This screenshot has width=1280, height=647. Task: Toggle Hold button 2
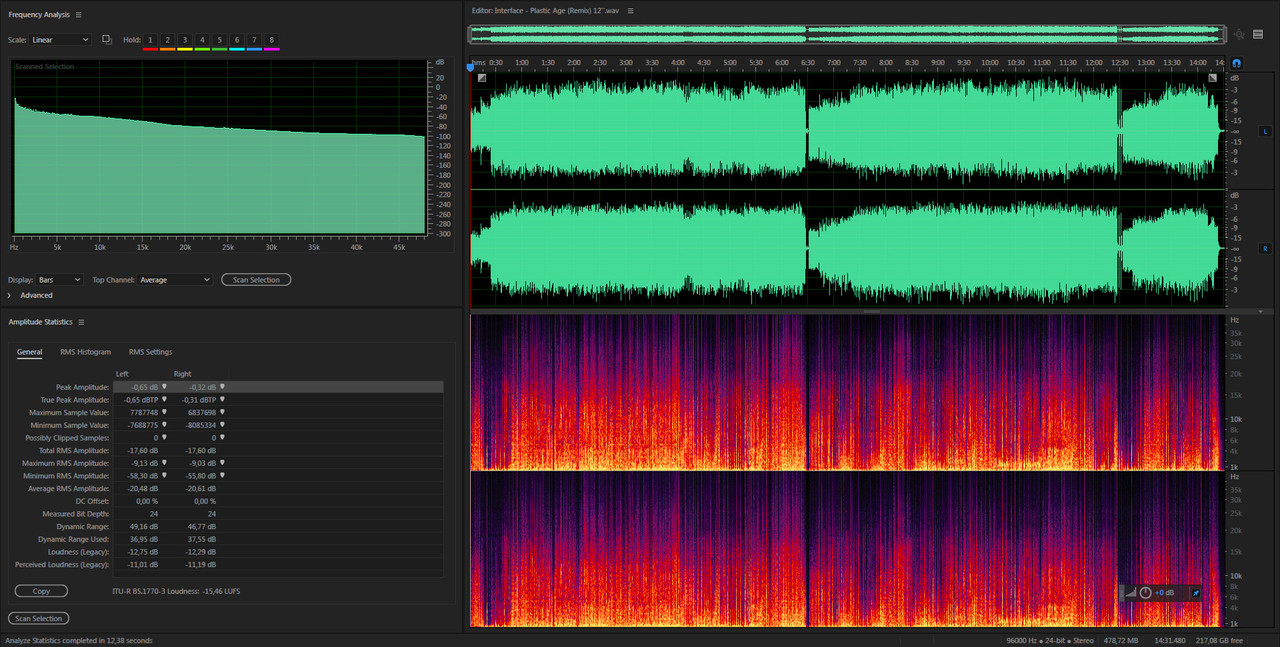click(x=168, y=40)
